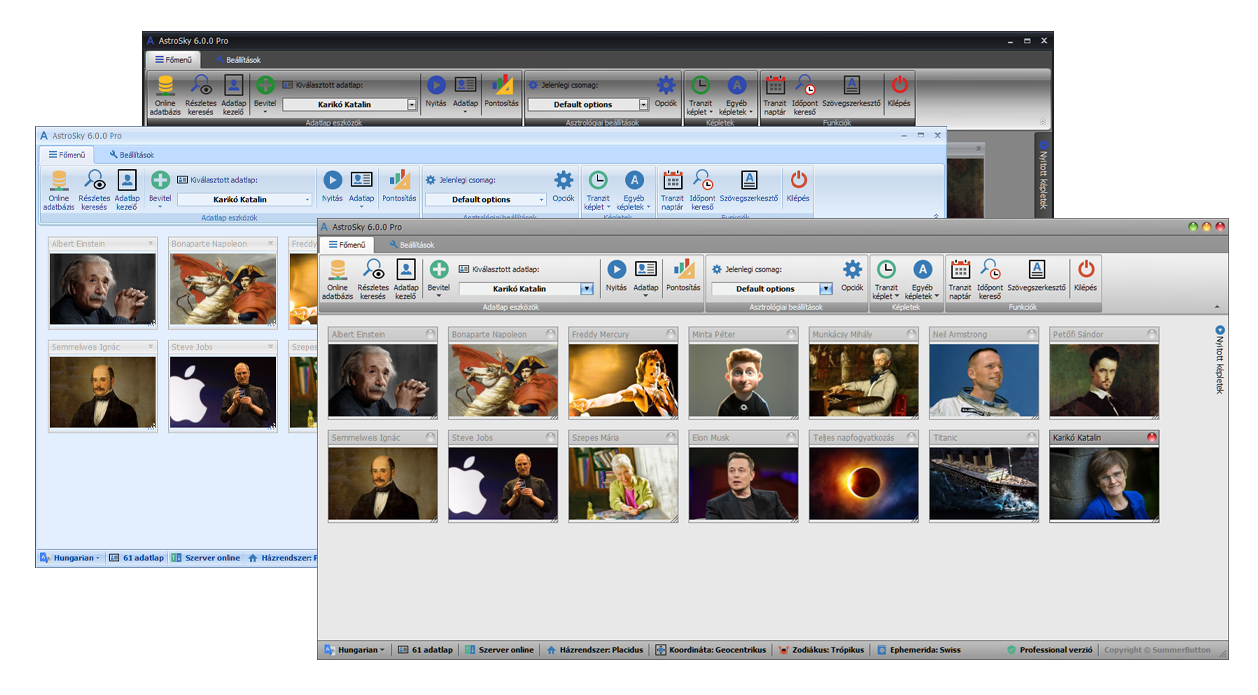Open Karikó Katalin dropdown in dark window
This screenshot has height=695, width=1258.
412,104
